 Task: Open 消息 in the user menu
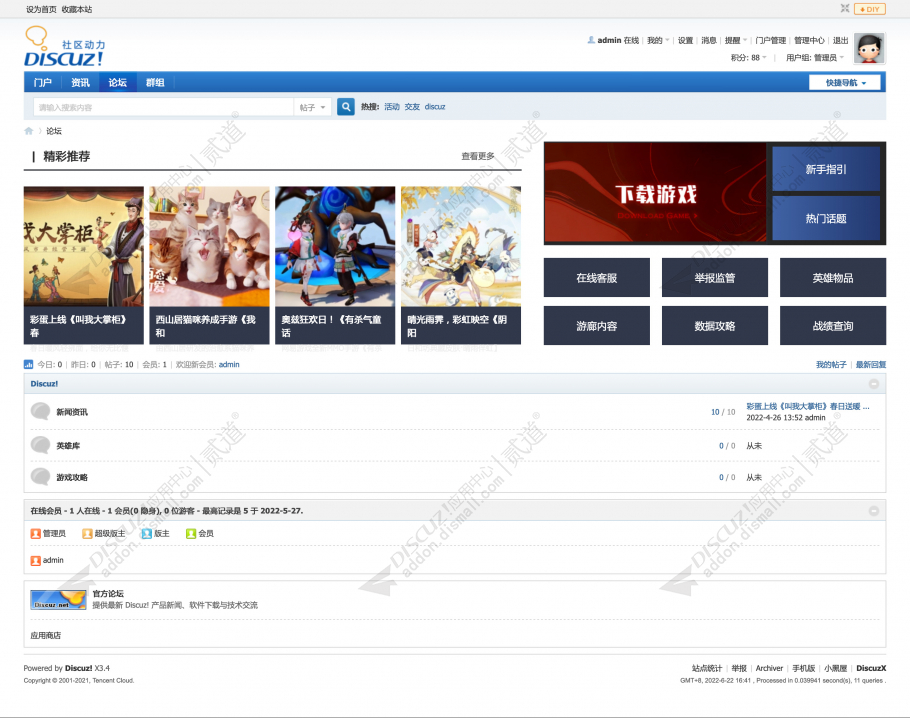709,41
